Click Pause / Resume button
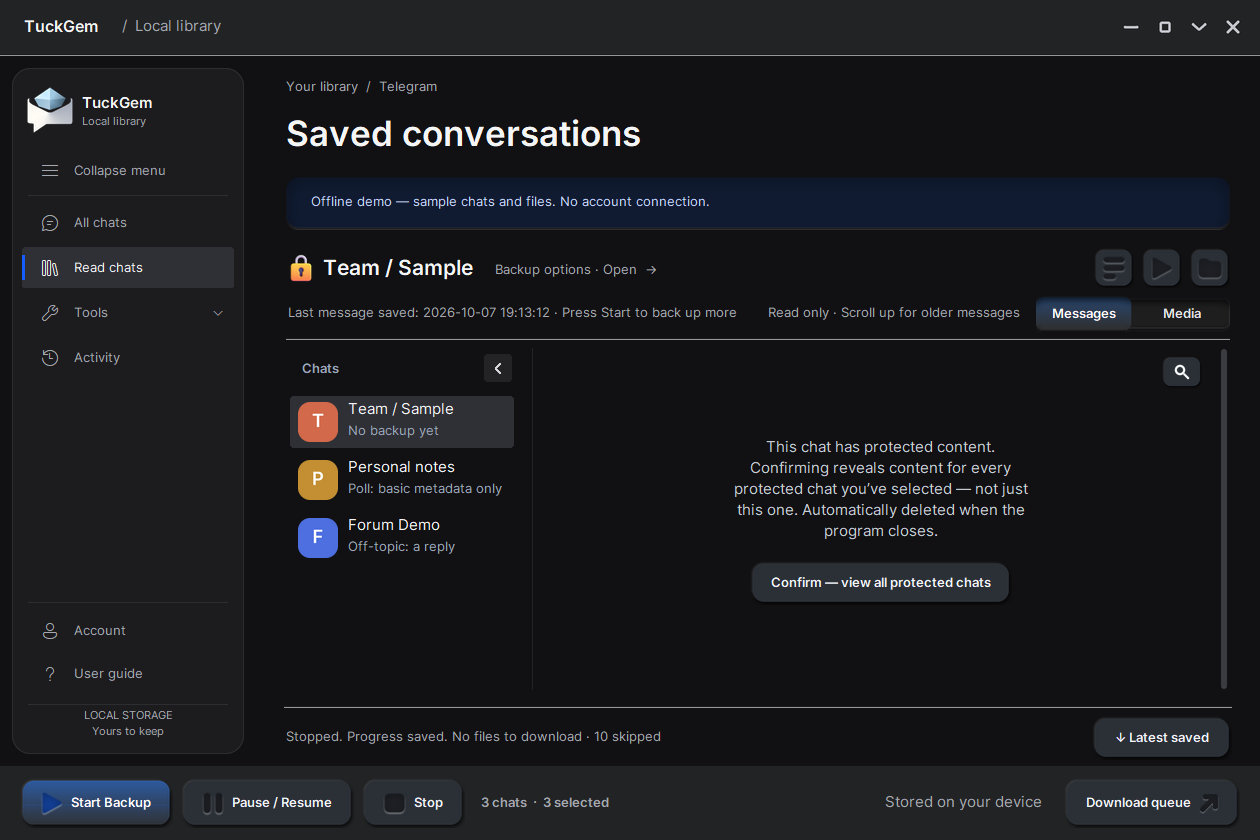 [x=267, y=803]
